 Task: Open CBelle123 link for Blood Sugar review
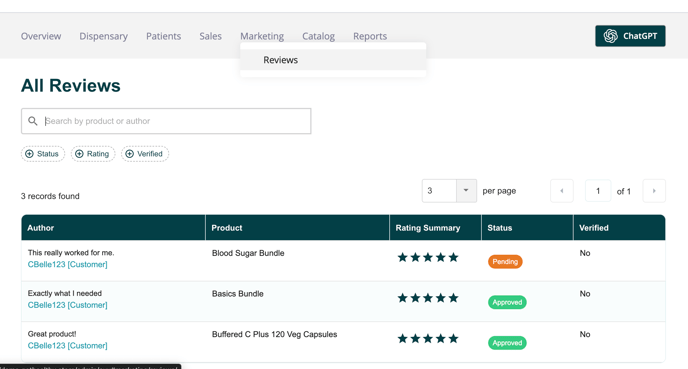tap(67, 265)
